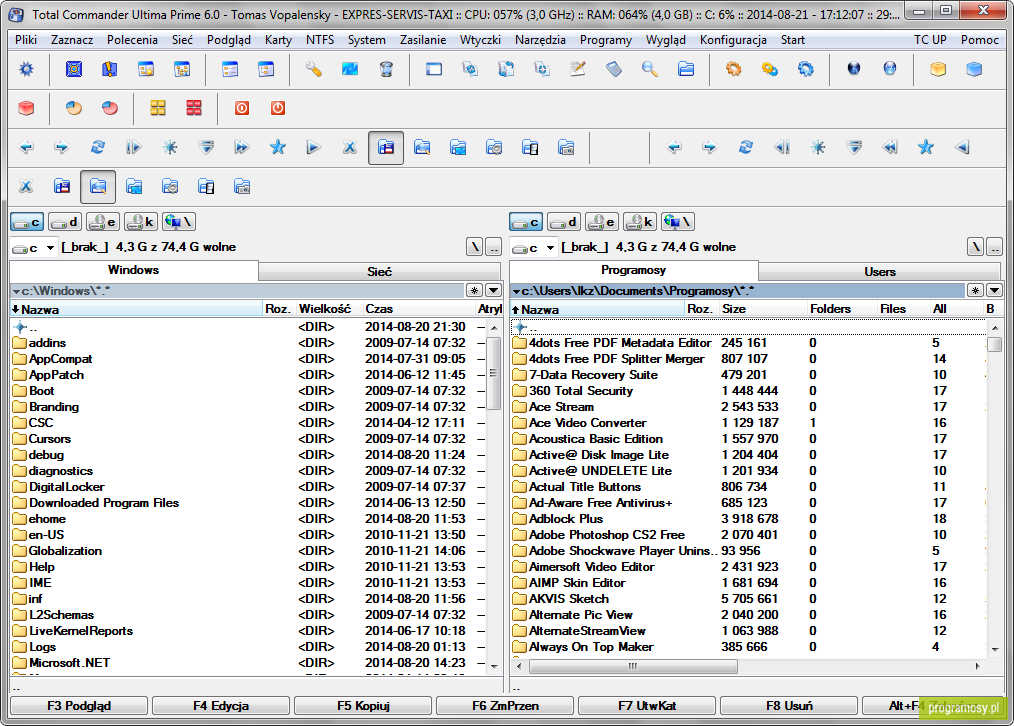Image resolution: width=1014 pixels, height=726 pixels.
Task: Select drive k button in left panel
Action: 141,222
